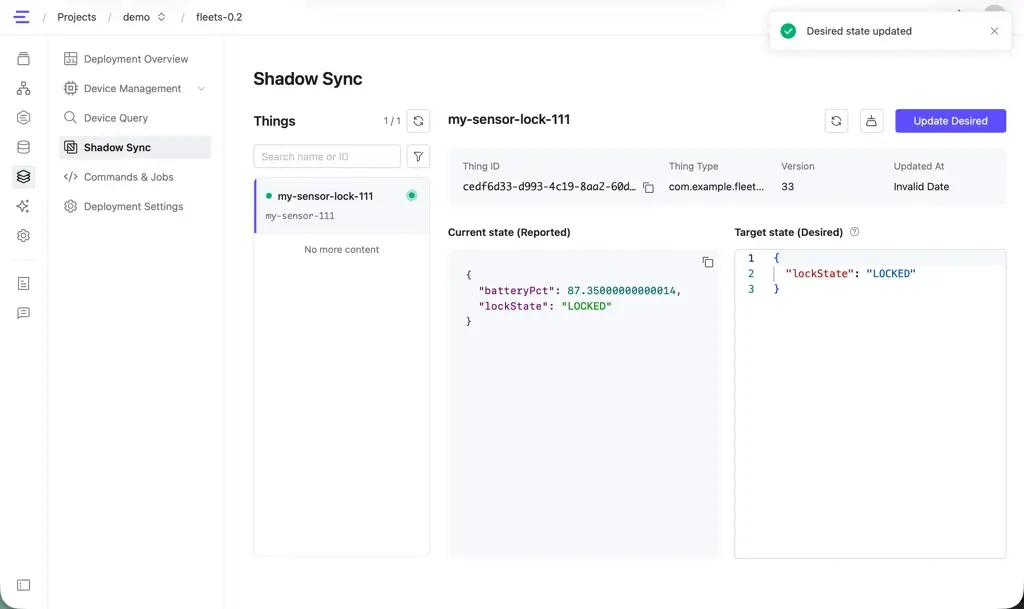
Task: Refresh the my-sensor-lock-111 shadow
Action: [836, 121]
